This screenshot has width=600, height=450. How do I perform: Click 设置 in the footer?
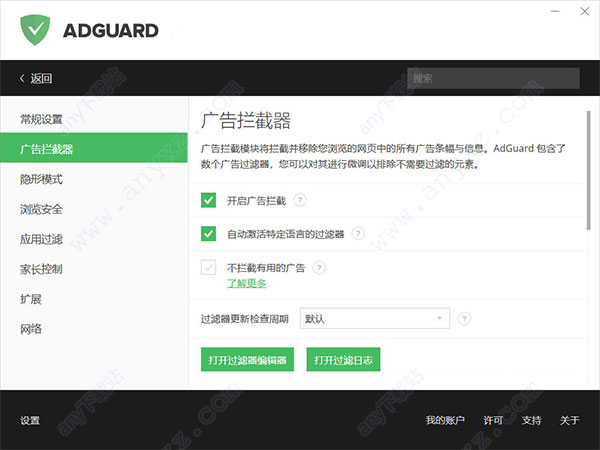pos(30,420)
